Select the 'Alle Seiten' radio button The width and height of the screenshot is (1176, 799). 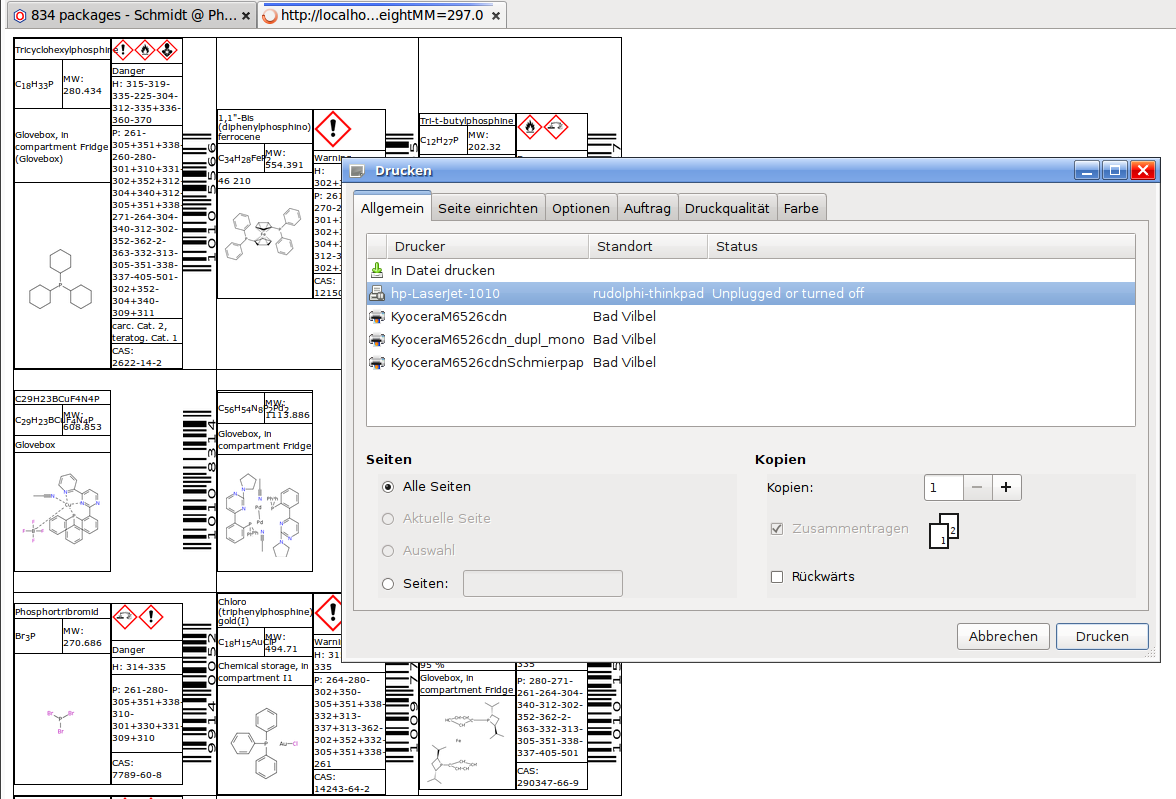pos(388,487)
